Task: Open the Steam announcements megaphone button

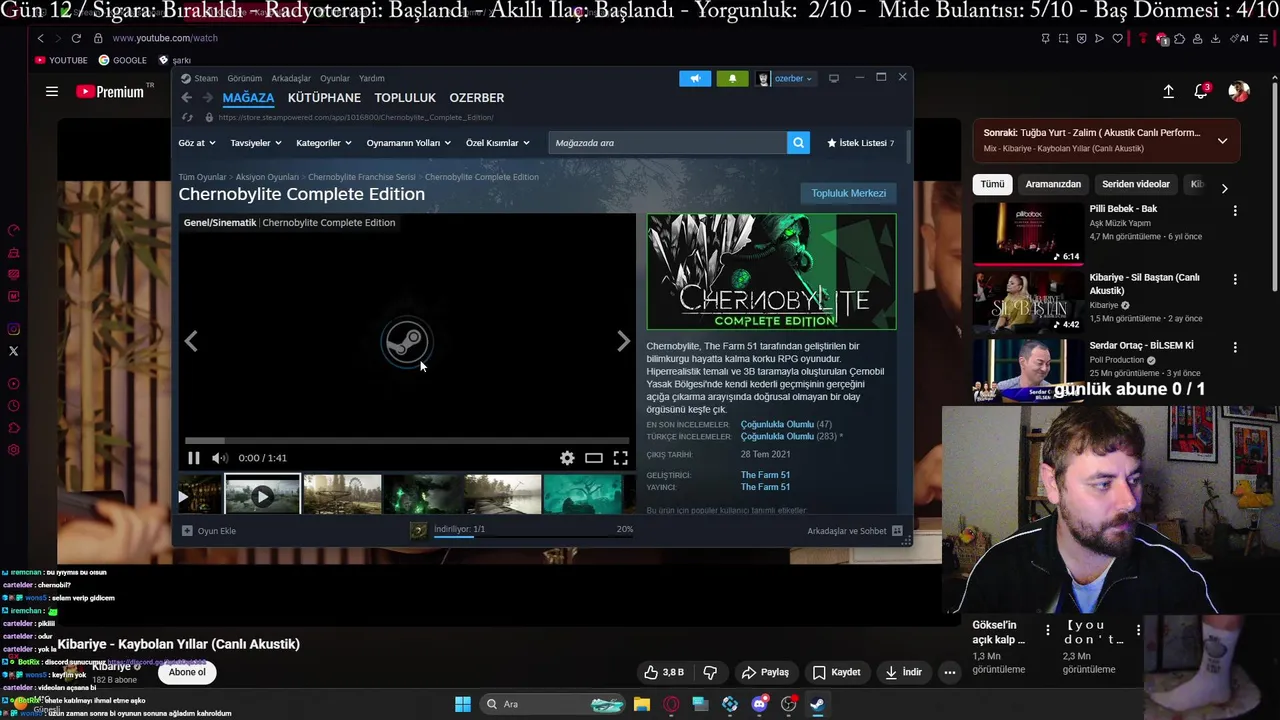Action: (x=695, y=78)
